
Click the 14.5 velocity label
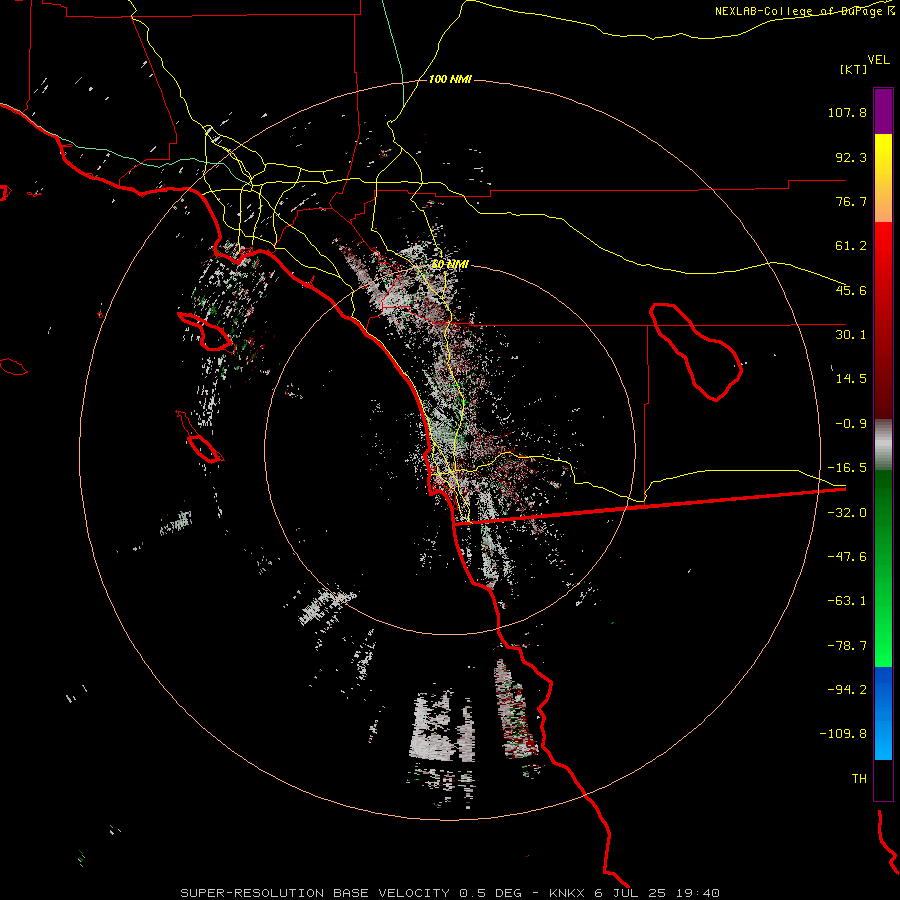(x=851, y=379)
